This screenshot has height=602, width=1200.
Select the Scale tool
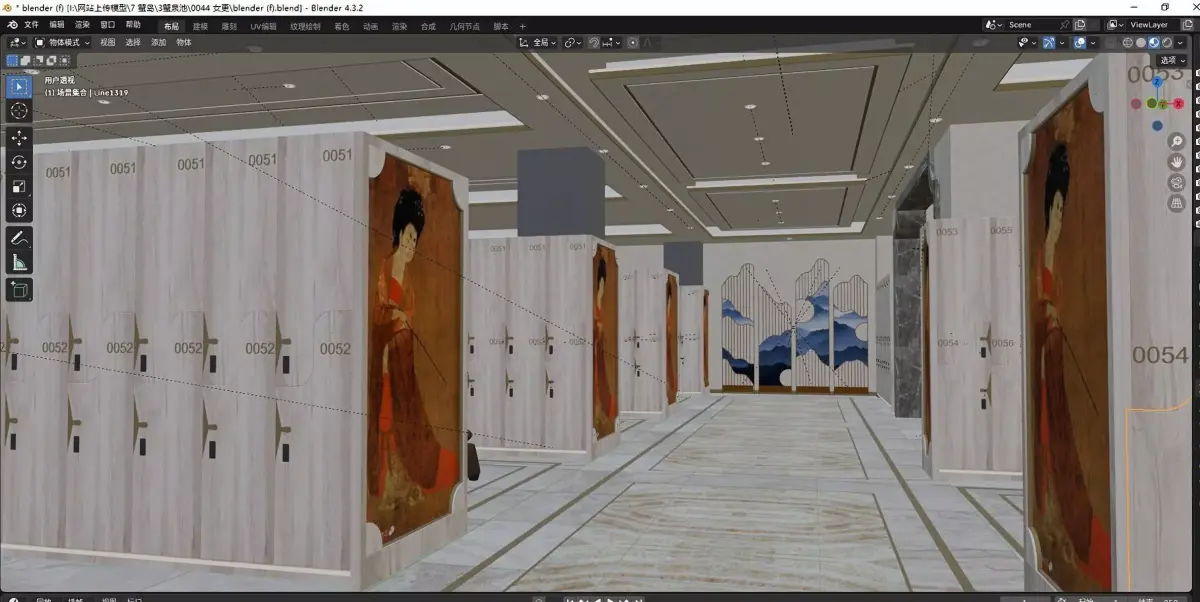tap(19, 186)
